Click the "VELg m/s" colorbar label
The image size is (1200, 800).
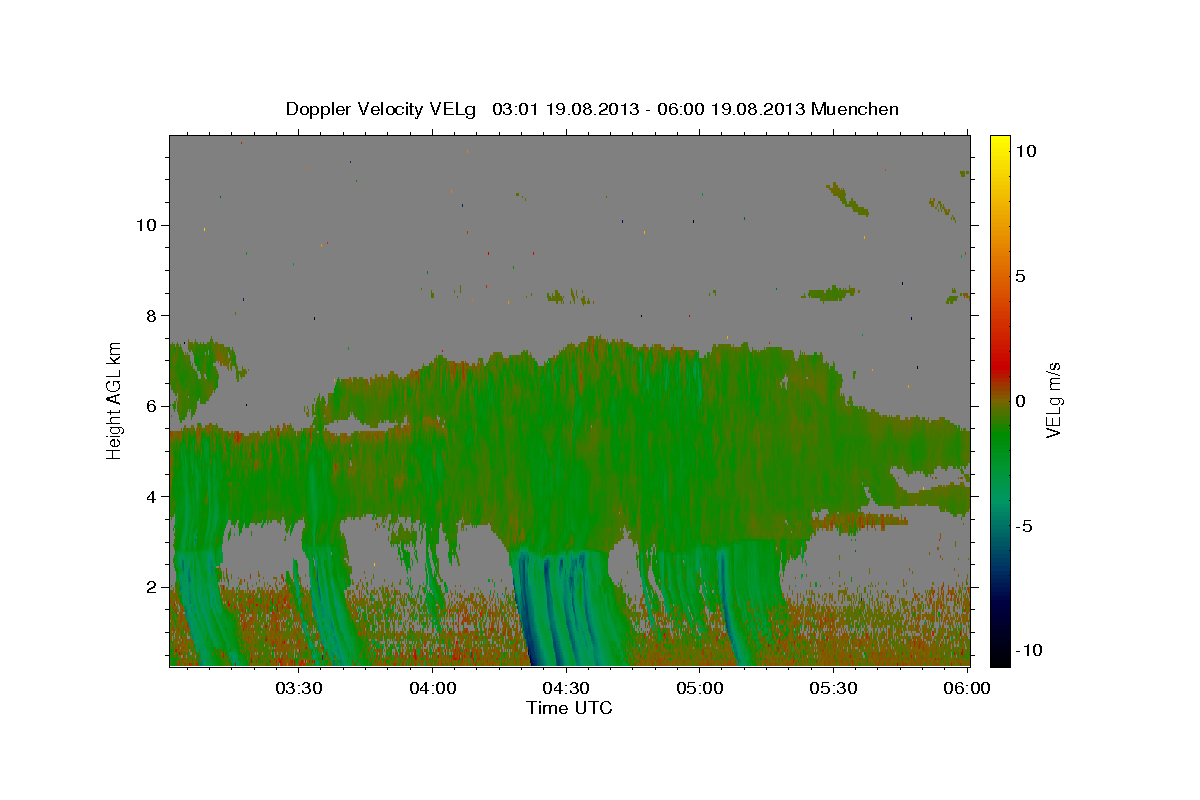tap(1053, 400)
